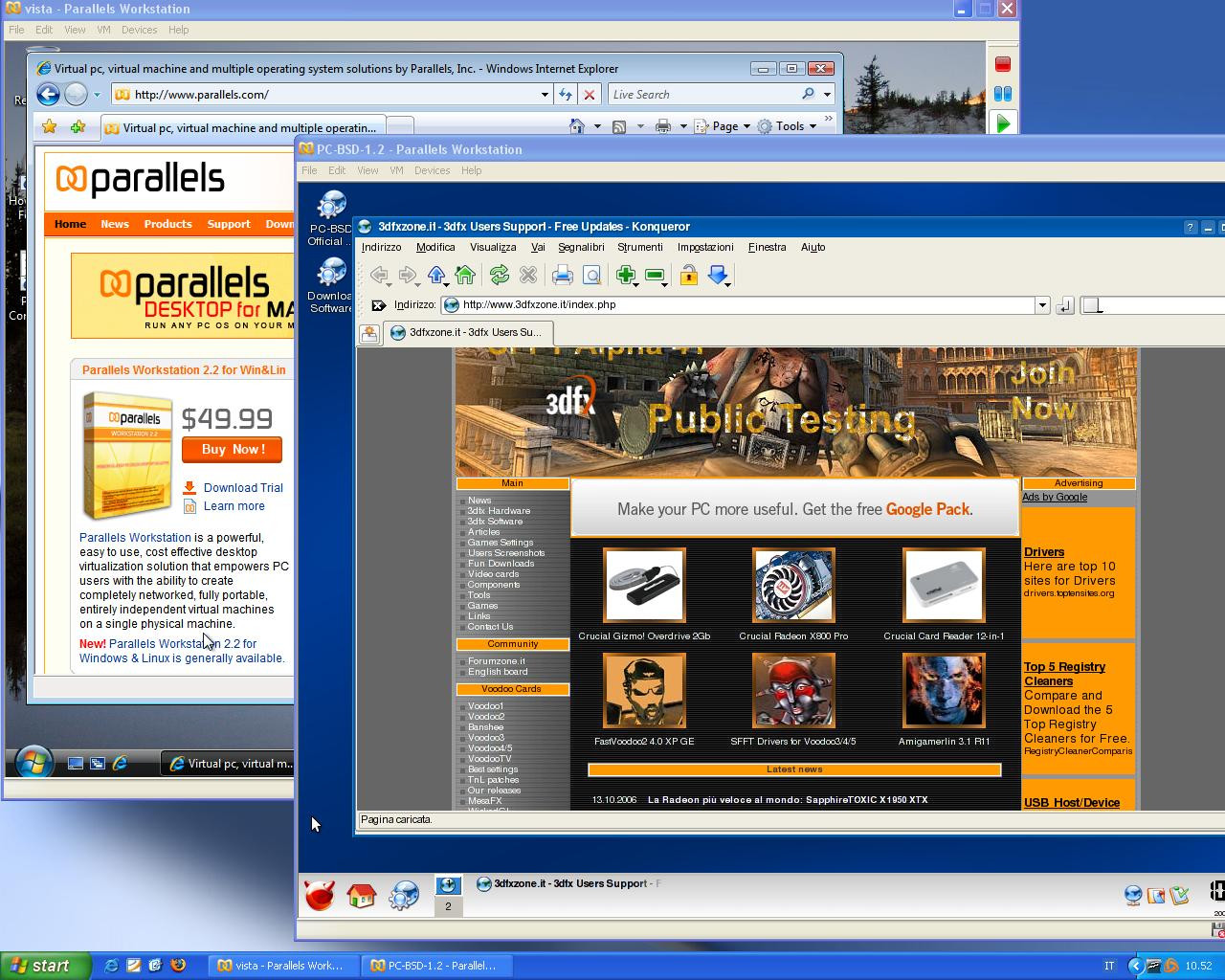Open IE recent pages dropdown arrow
Viewport: 1225px width, 980px height.
tap(97, 94)
